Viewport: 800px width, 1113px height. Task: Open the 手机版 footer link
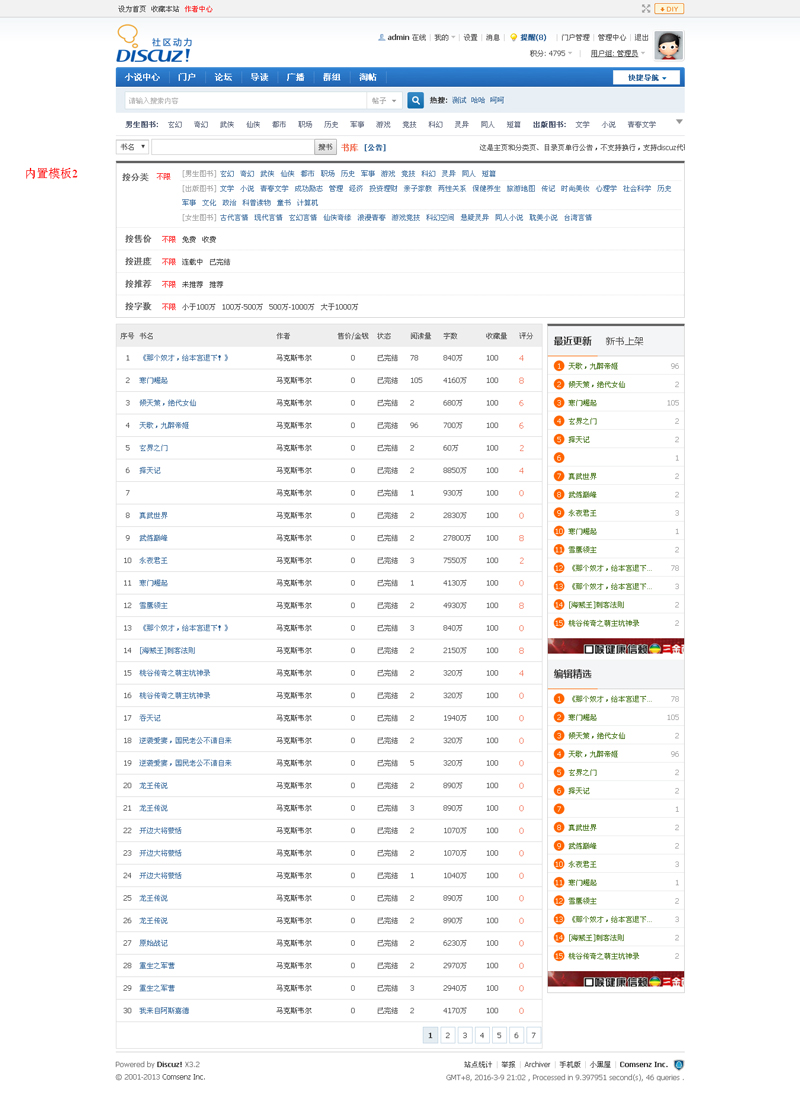point(570,1064)
